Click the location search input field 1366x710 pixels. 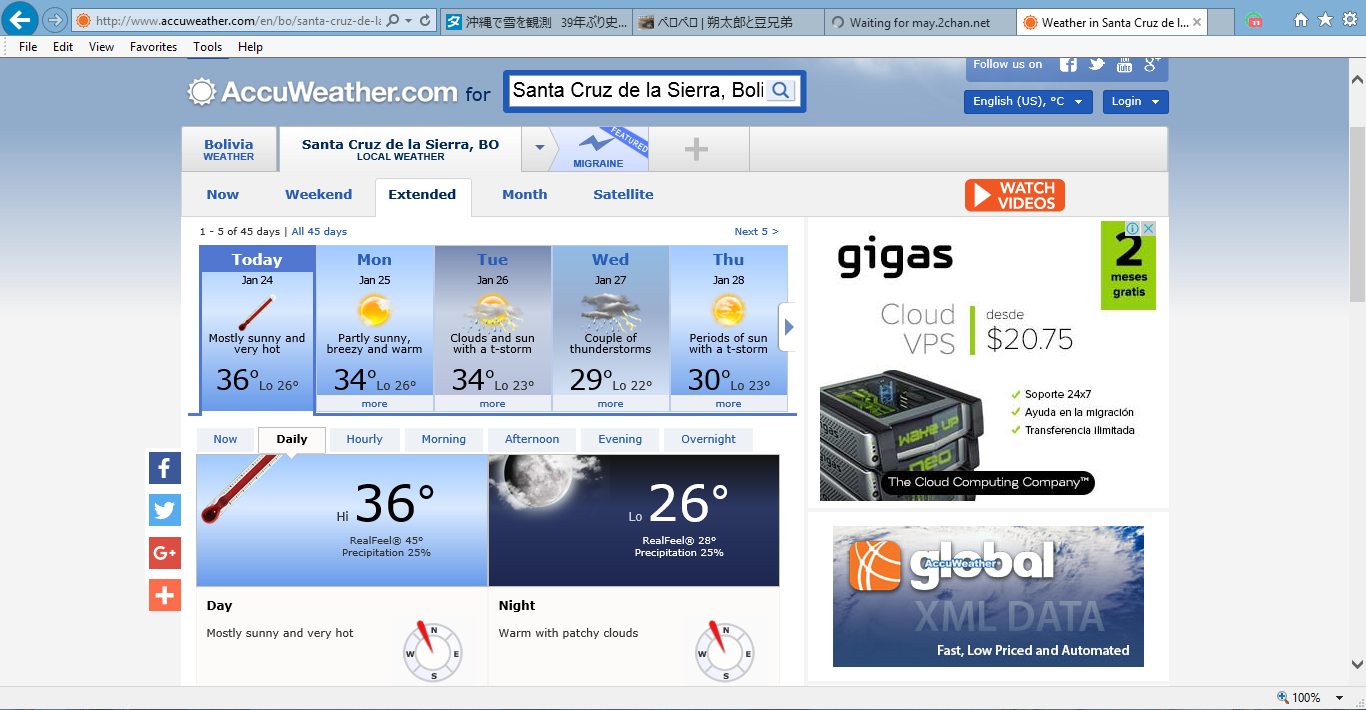[637, 91]
